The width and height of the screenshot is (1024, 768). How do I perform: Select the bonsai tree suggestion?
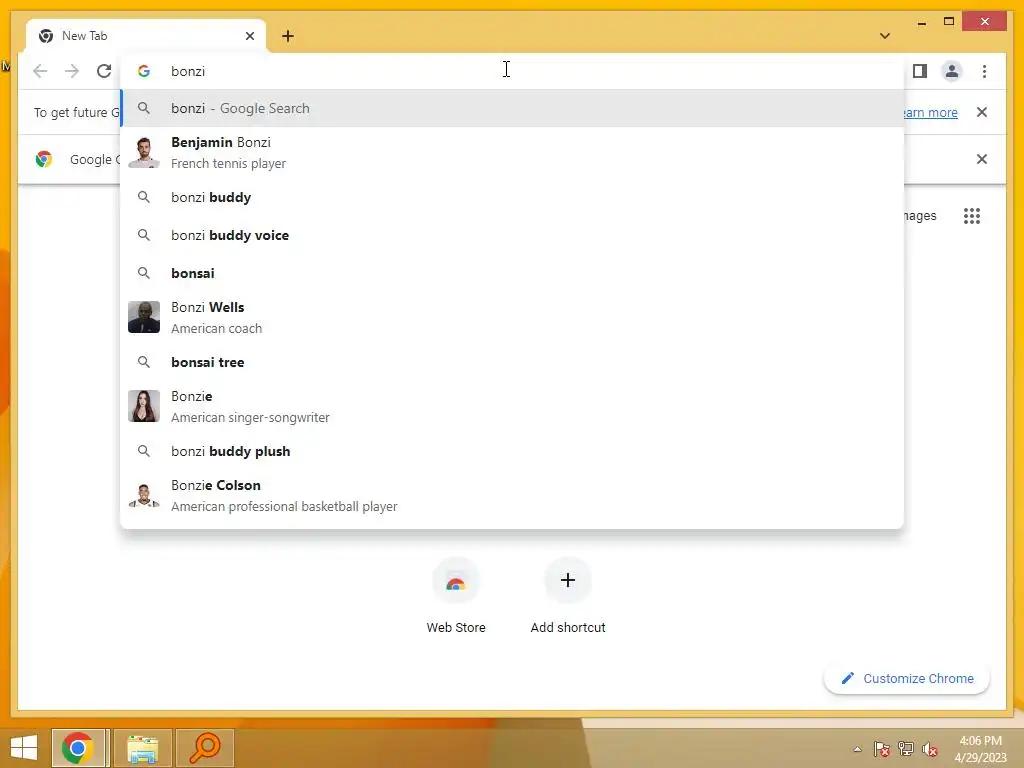pyautogui.click(x=512, y=362)
